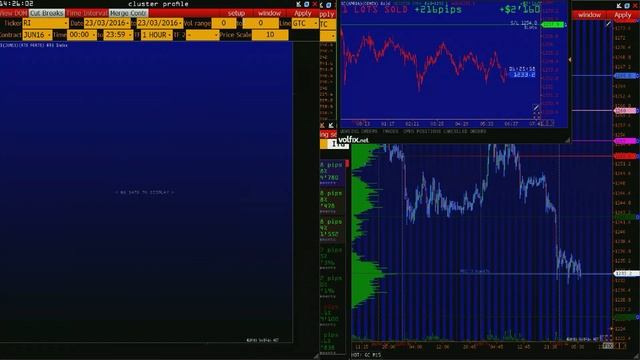Open the Ticker dropdown showing RI
640x360 pixels.
[x=45, y=23]
